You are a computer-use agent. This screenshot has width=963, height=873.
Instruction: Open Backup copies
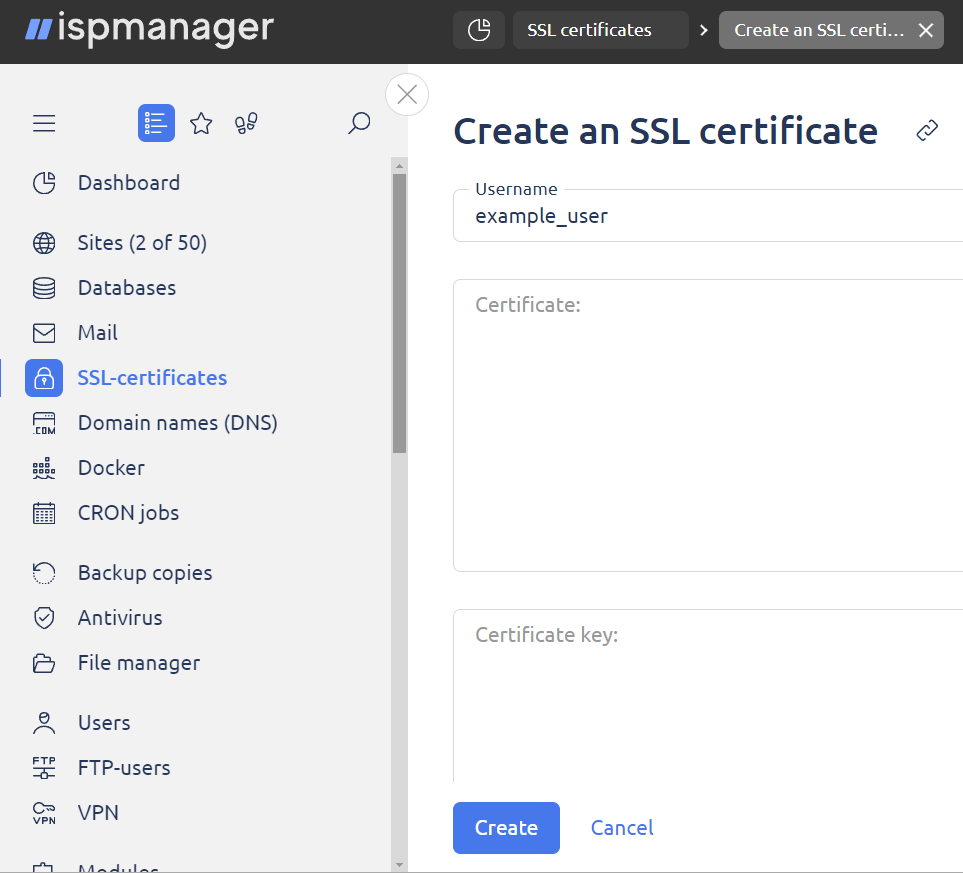(145, 573)
